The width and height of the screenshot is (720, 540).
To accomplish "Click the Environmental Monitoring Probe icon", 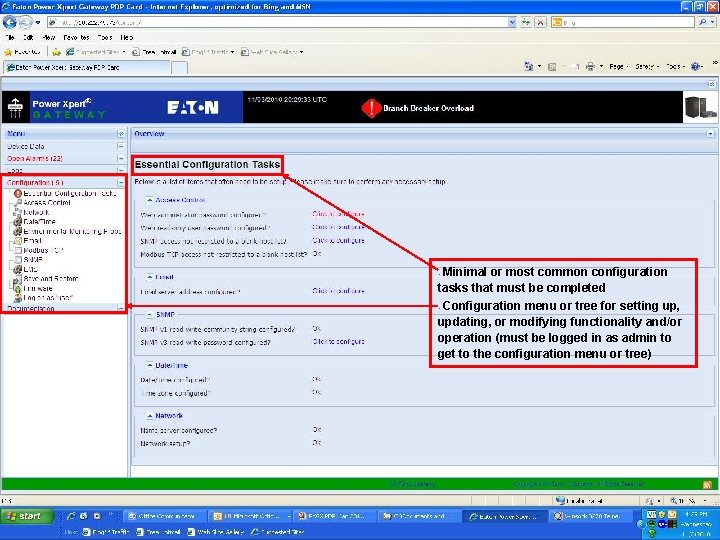I will (x=18, y=231).
